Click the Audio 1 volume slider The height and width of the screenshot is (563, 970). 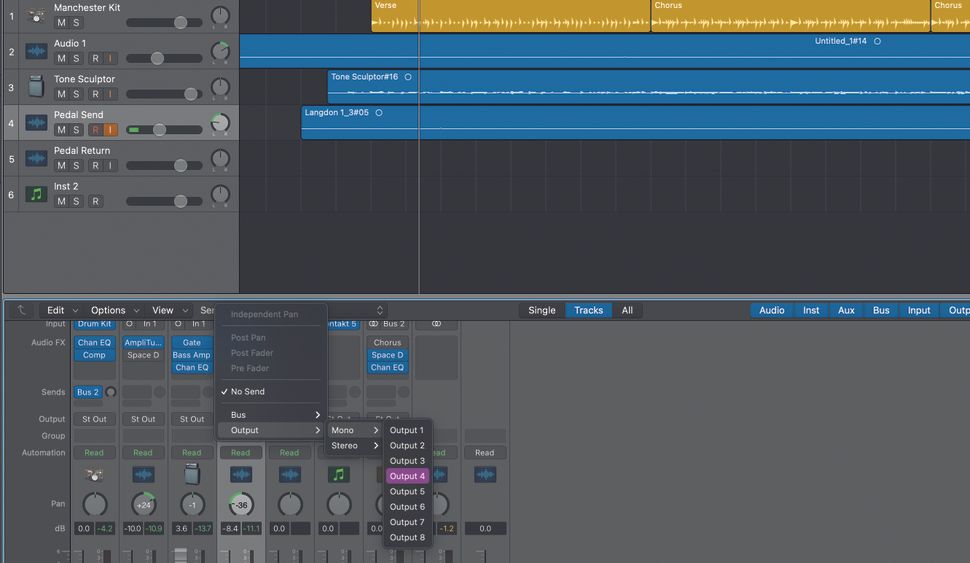tap(165, 58)
